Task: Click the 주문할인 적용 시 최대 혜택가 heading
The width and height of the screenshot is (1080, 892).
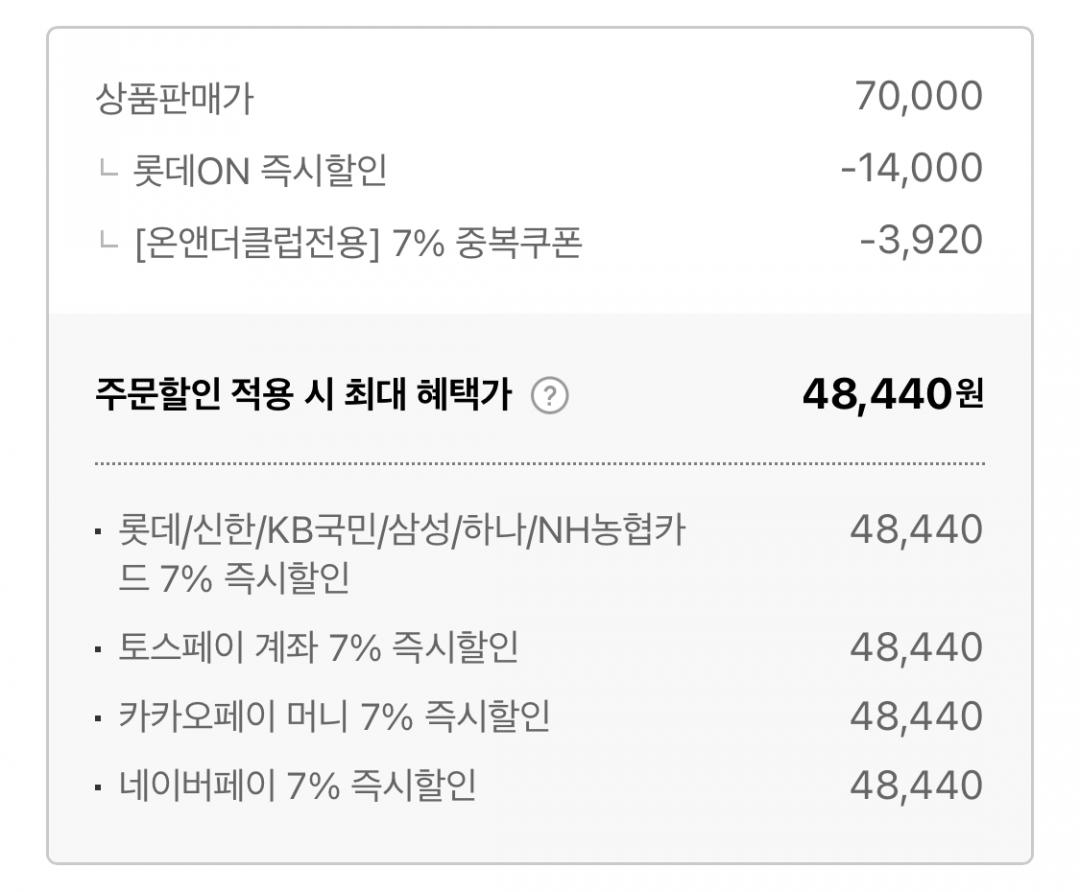Action: click(x=303, y=397)
